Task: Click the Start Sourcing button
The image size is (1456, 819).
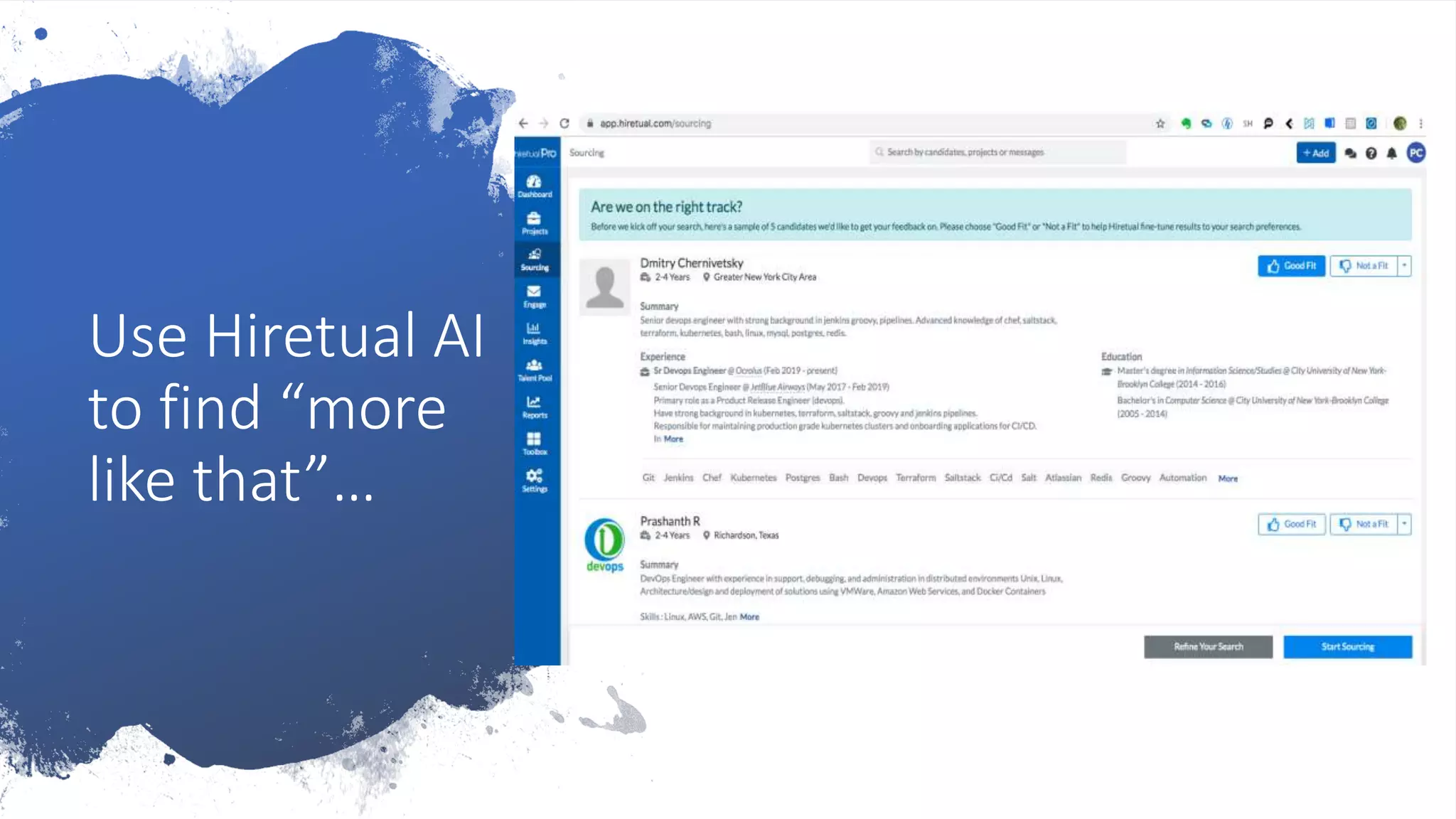Action: pos(1347,647)
